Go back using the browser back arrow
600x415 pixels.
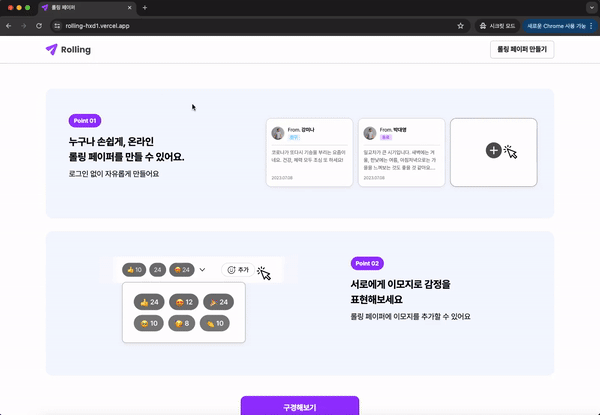(9, 26)
